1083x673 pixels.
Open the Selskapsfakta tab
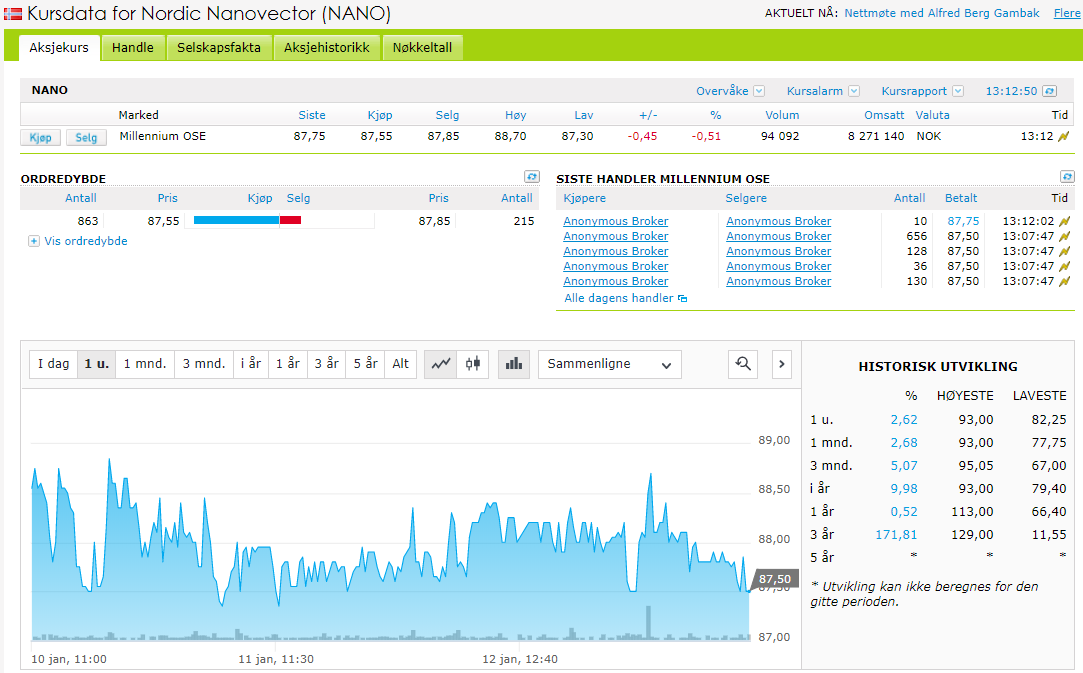[219, 48]
